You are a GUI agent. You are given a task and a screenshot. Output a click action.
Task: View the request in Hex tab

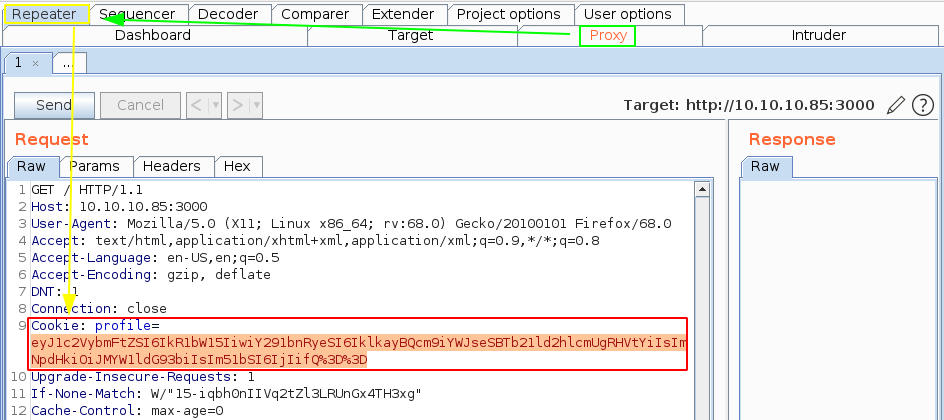[x=237, y=166]
